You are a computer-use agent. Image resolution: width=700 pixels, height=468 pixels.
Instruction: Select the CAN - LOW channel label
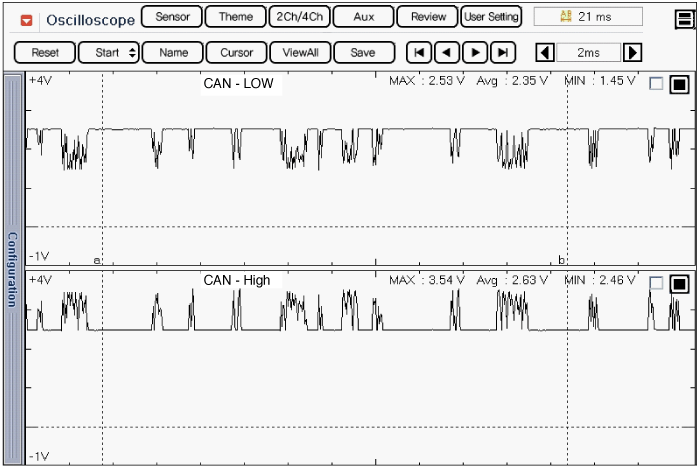pos(238,84)
